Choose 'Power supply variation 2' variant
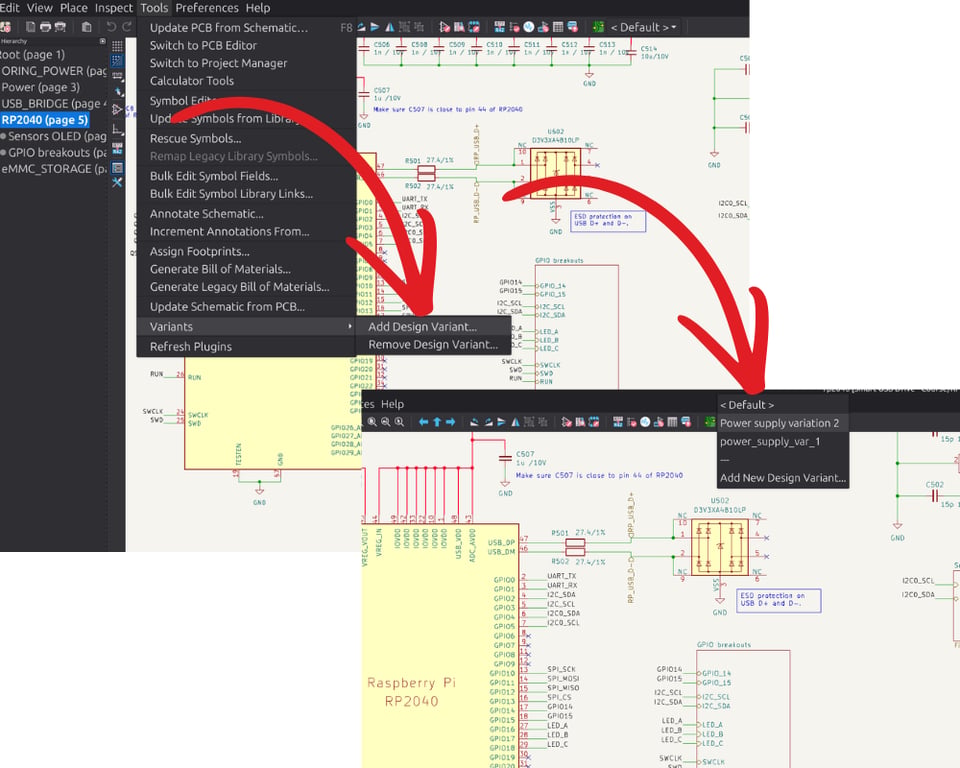This screenshot has width=960, height=768. pyautogui.click(x=779, y=423)
